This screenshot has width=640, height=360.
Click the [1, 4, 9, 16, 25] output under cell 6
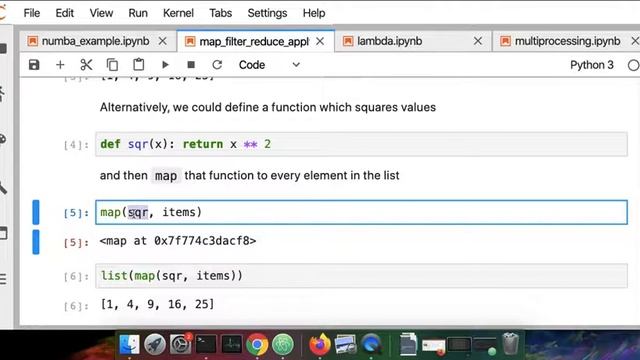[x=157, y=304]
